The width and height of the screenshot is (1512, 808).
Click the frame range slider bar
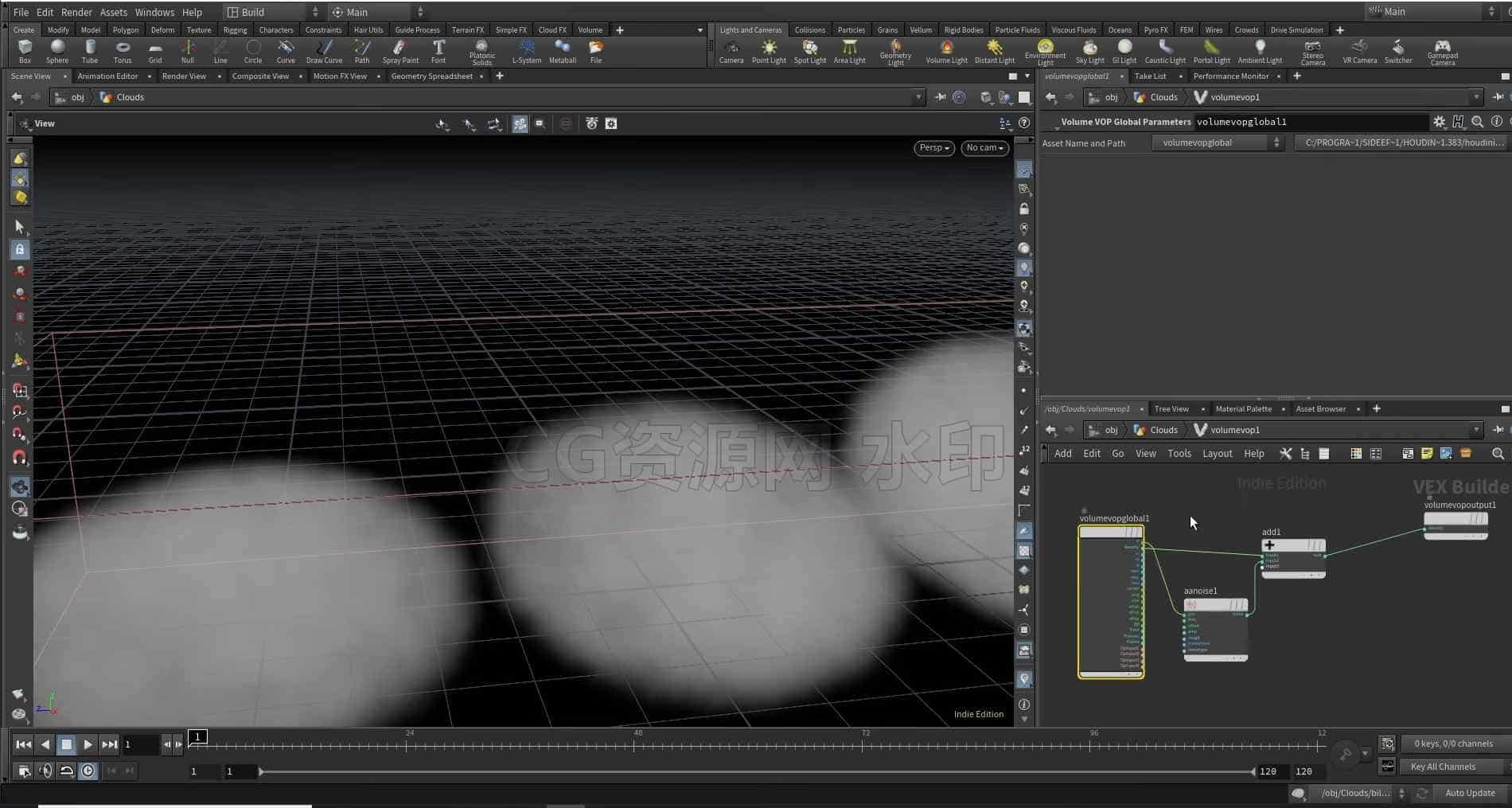[756, 771]
